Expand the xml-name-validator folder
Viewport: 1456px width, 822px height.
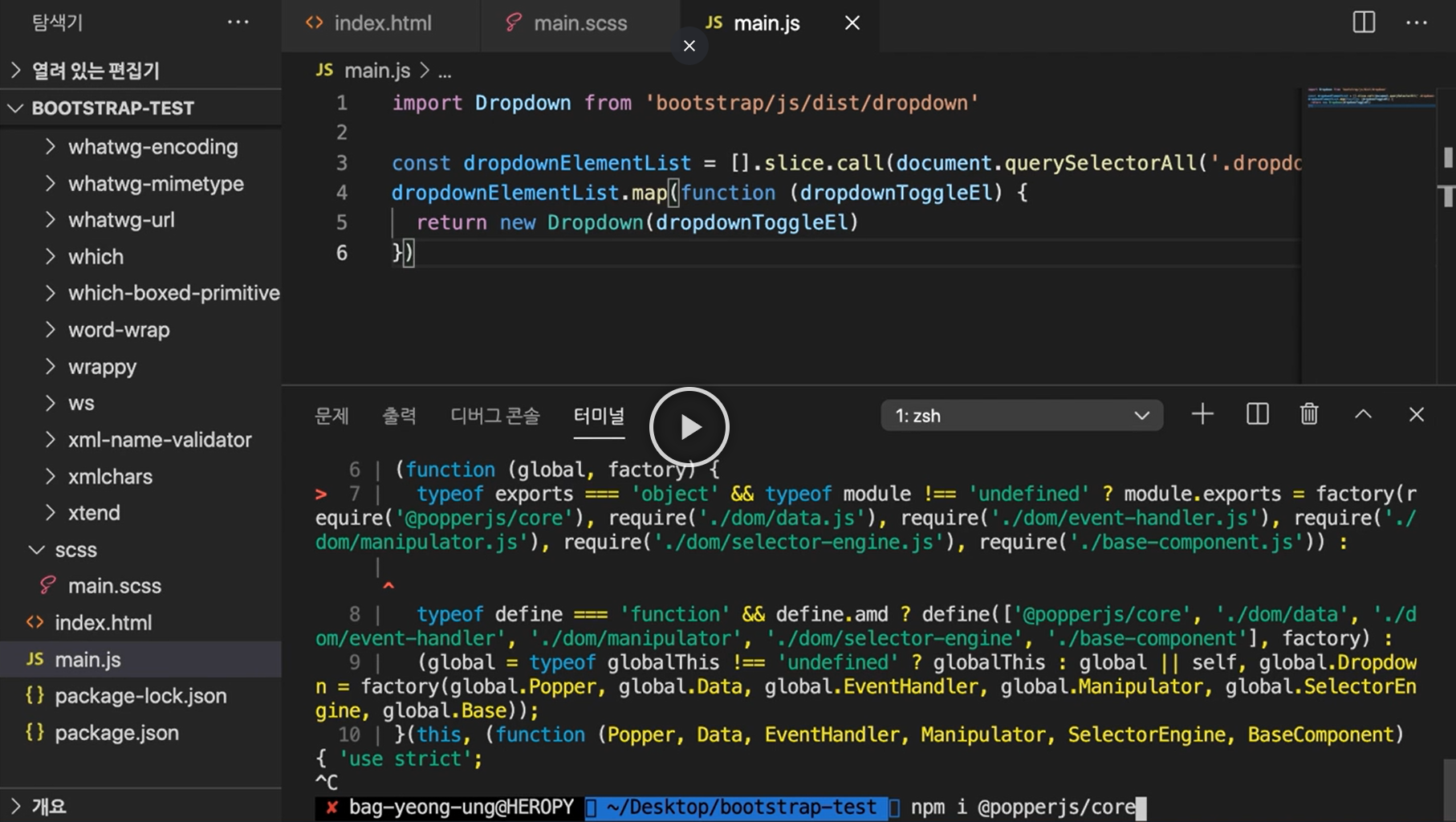click(140, 440)
